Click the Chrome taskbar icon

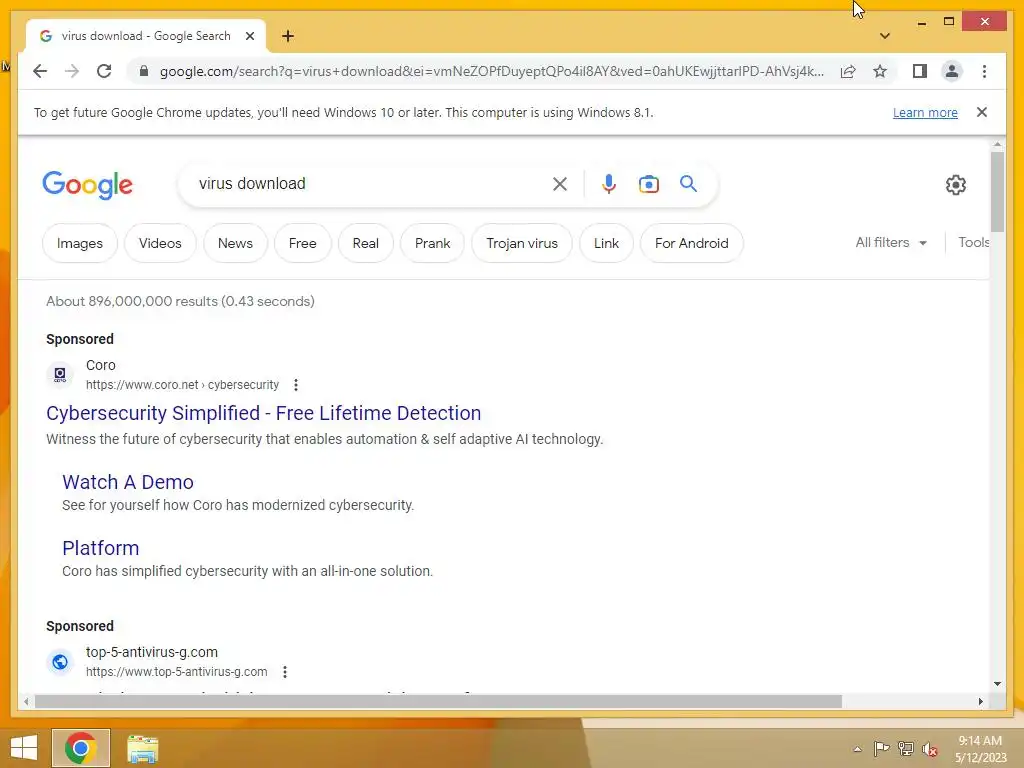81,748
